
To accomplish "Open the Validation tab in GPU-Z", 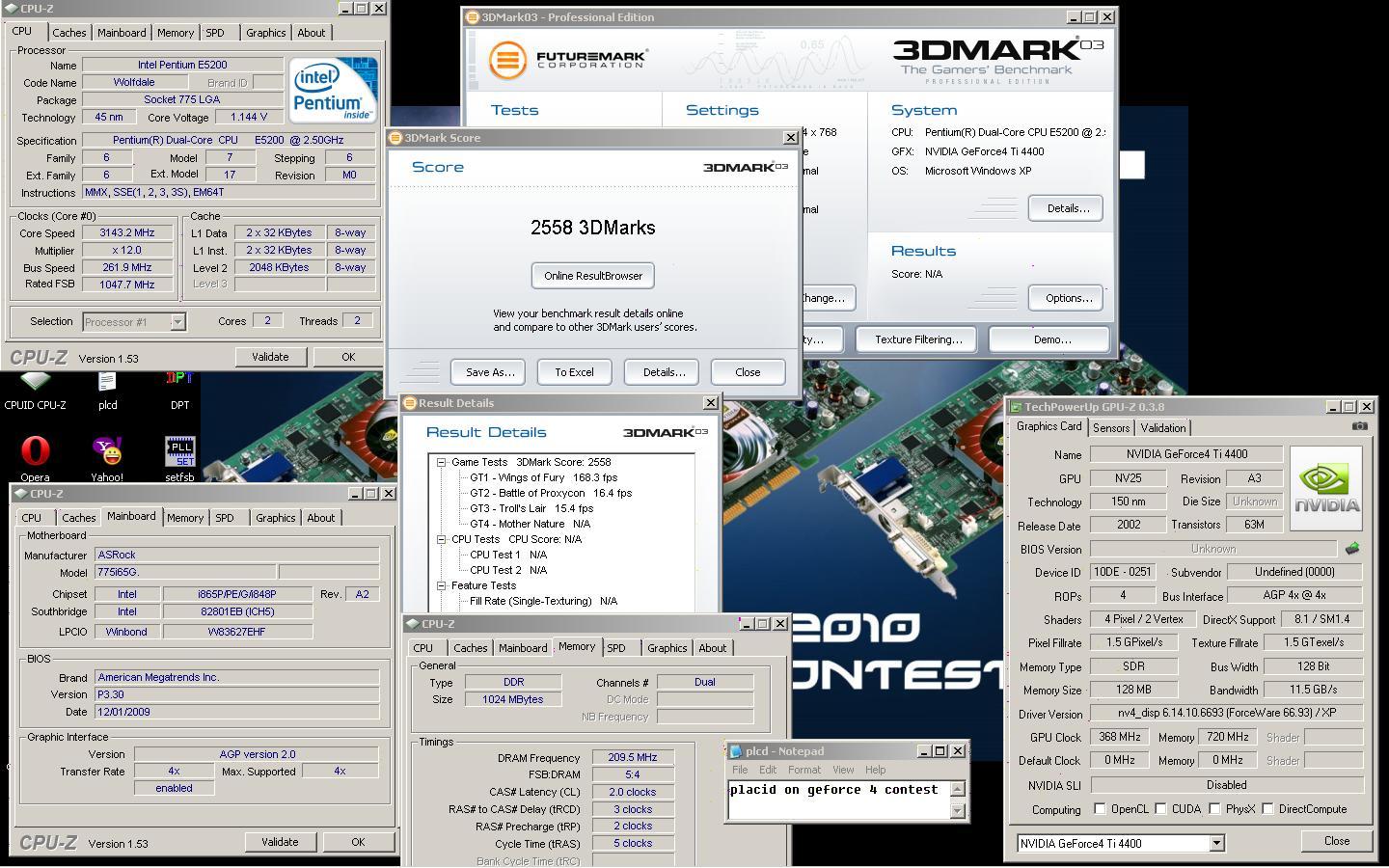I will point(1163,428).
